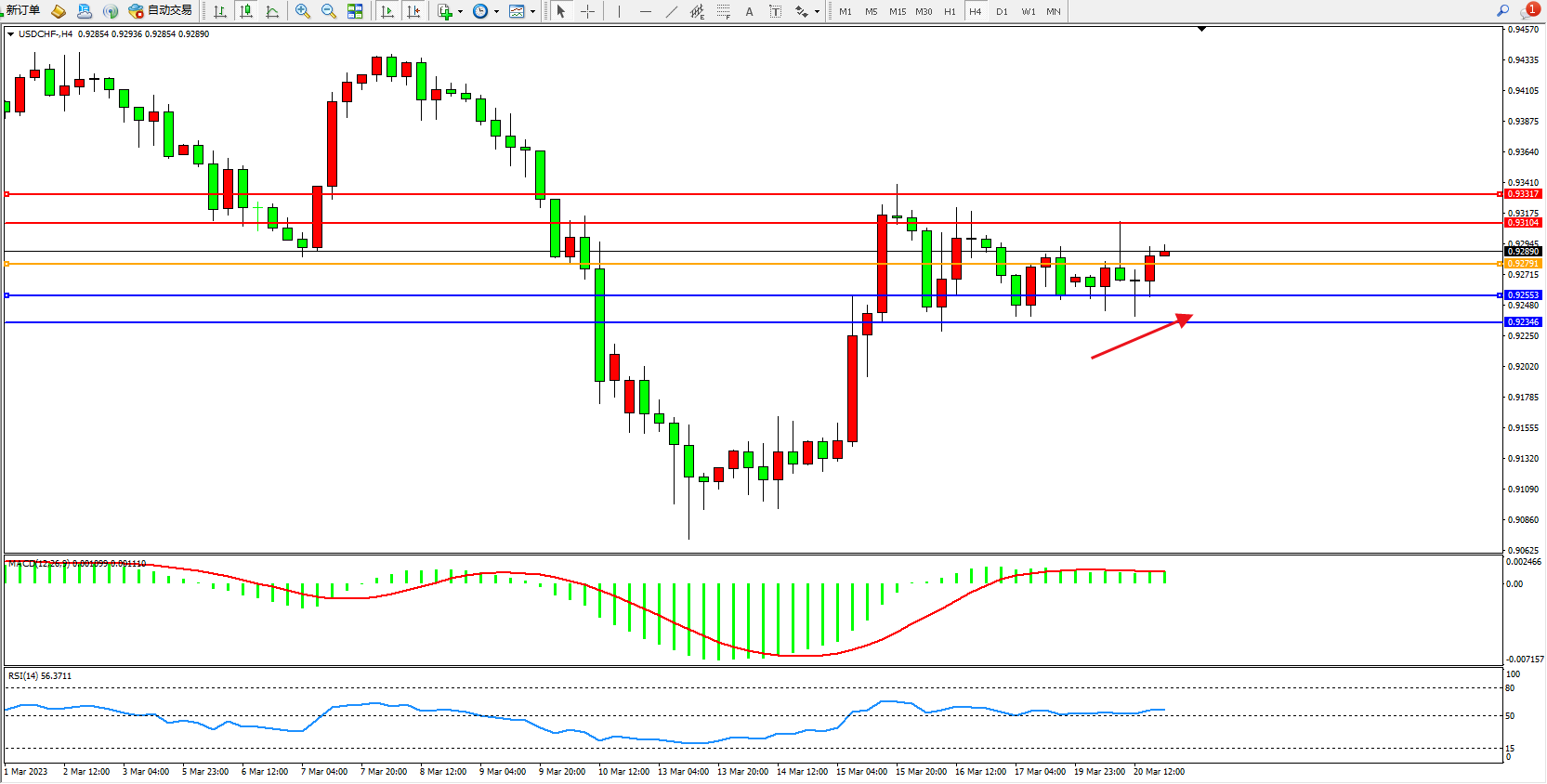The height and width of the screenshot is (784, 1547).
Task: Open the notifications chat bubble with badge
Action: pos(1528,11)
